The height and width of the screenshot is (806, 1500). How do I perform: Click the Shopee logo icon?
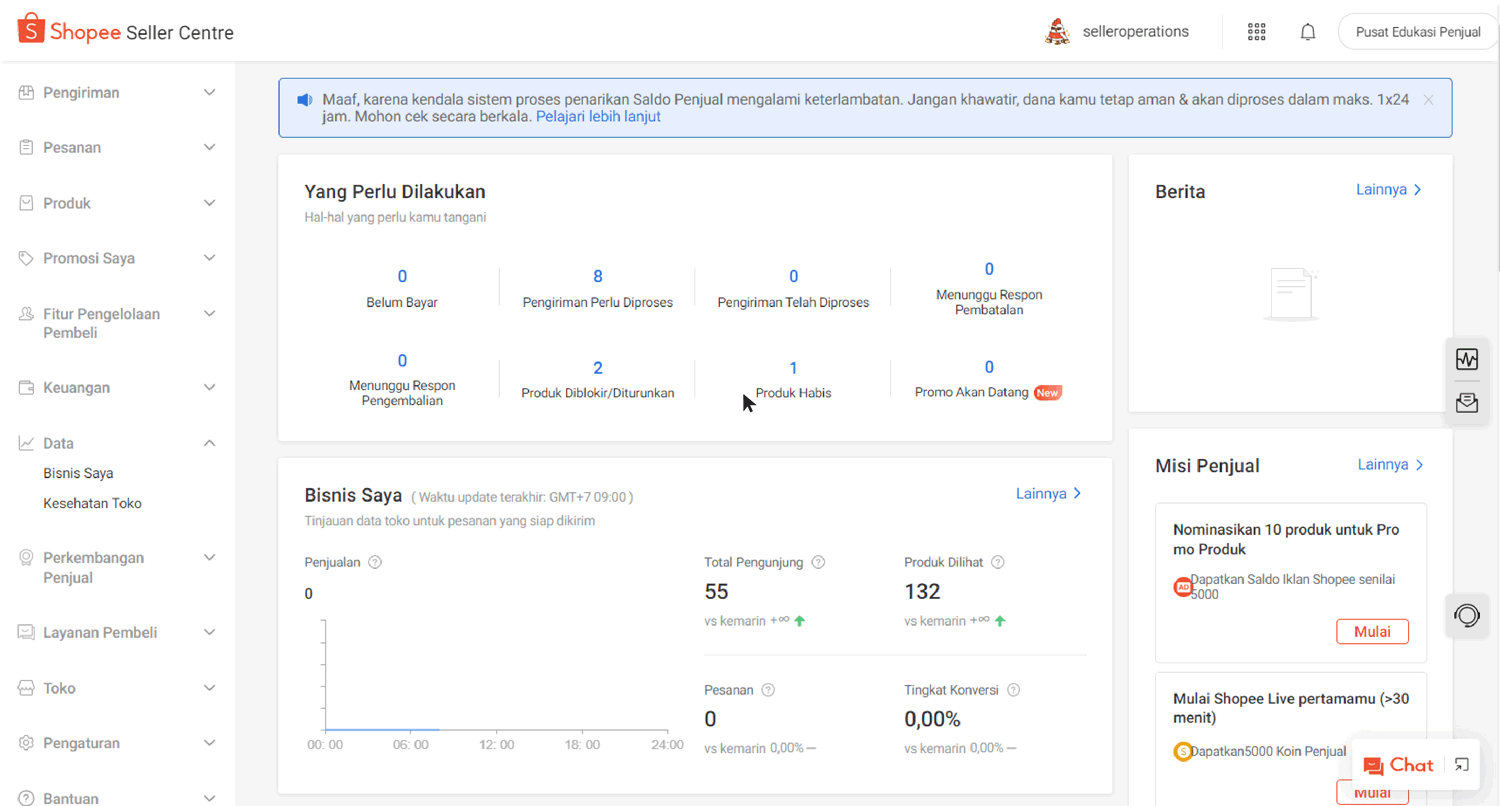29,29
